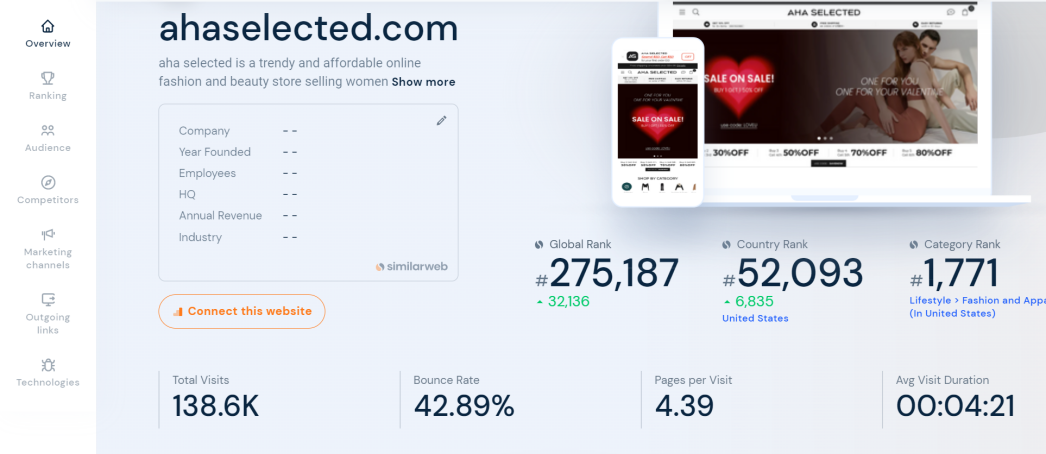Go to Ranking trophy icon

pyautogui.click(x=48, y=78)
